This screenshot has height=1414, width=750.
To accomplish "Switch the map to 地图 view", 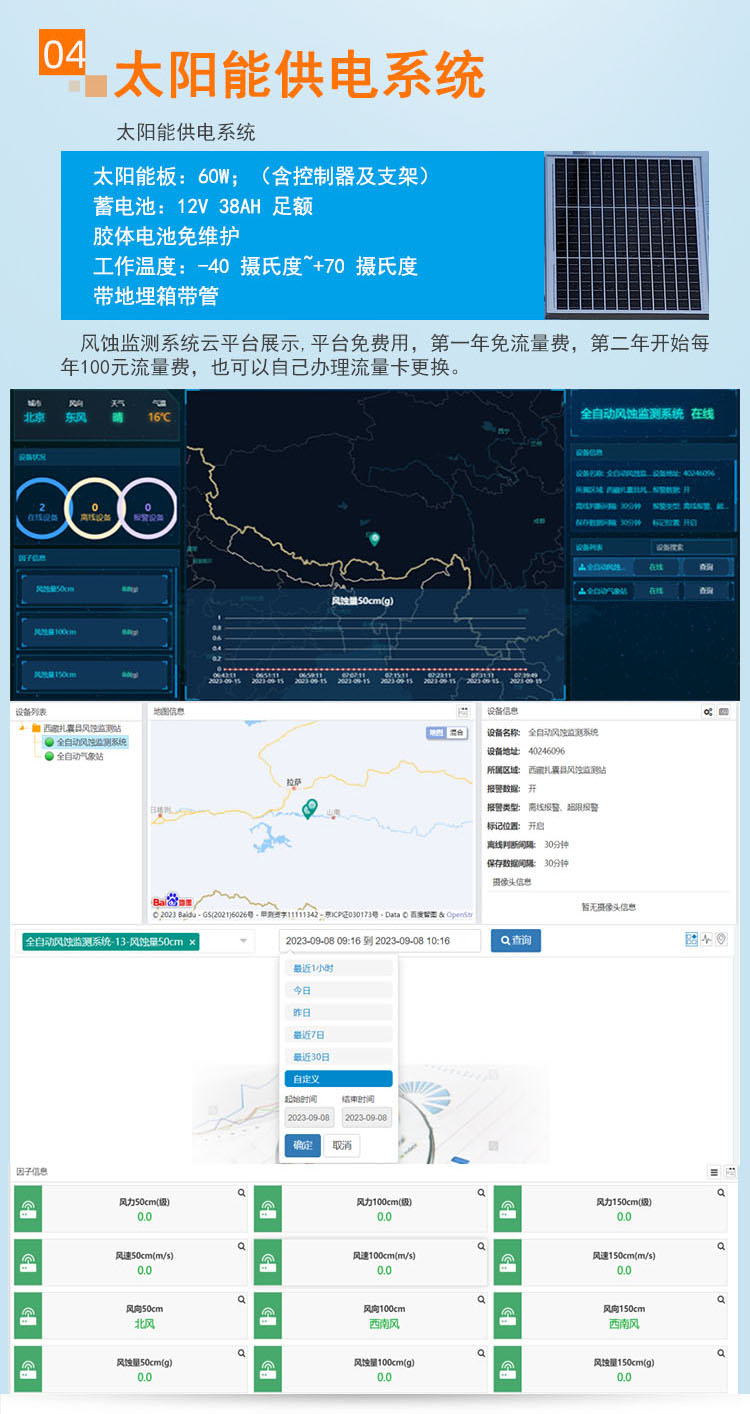I will (x=436, y=732).
